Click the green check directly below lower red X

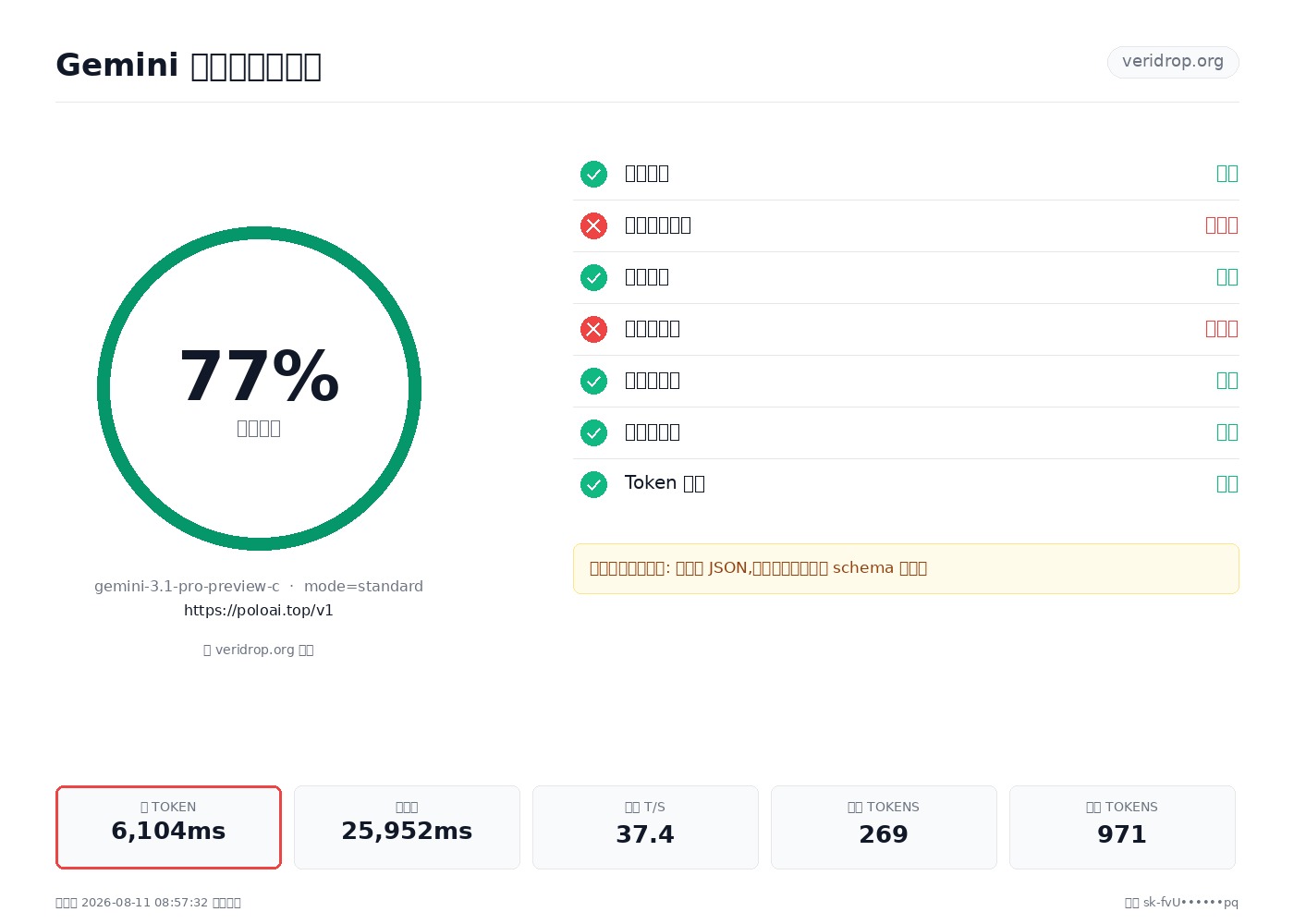coord(593,381)
